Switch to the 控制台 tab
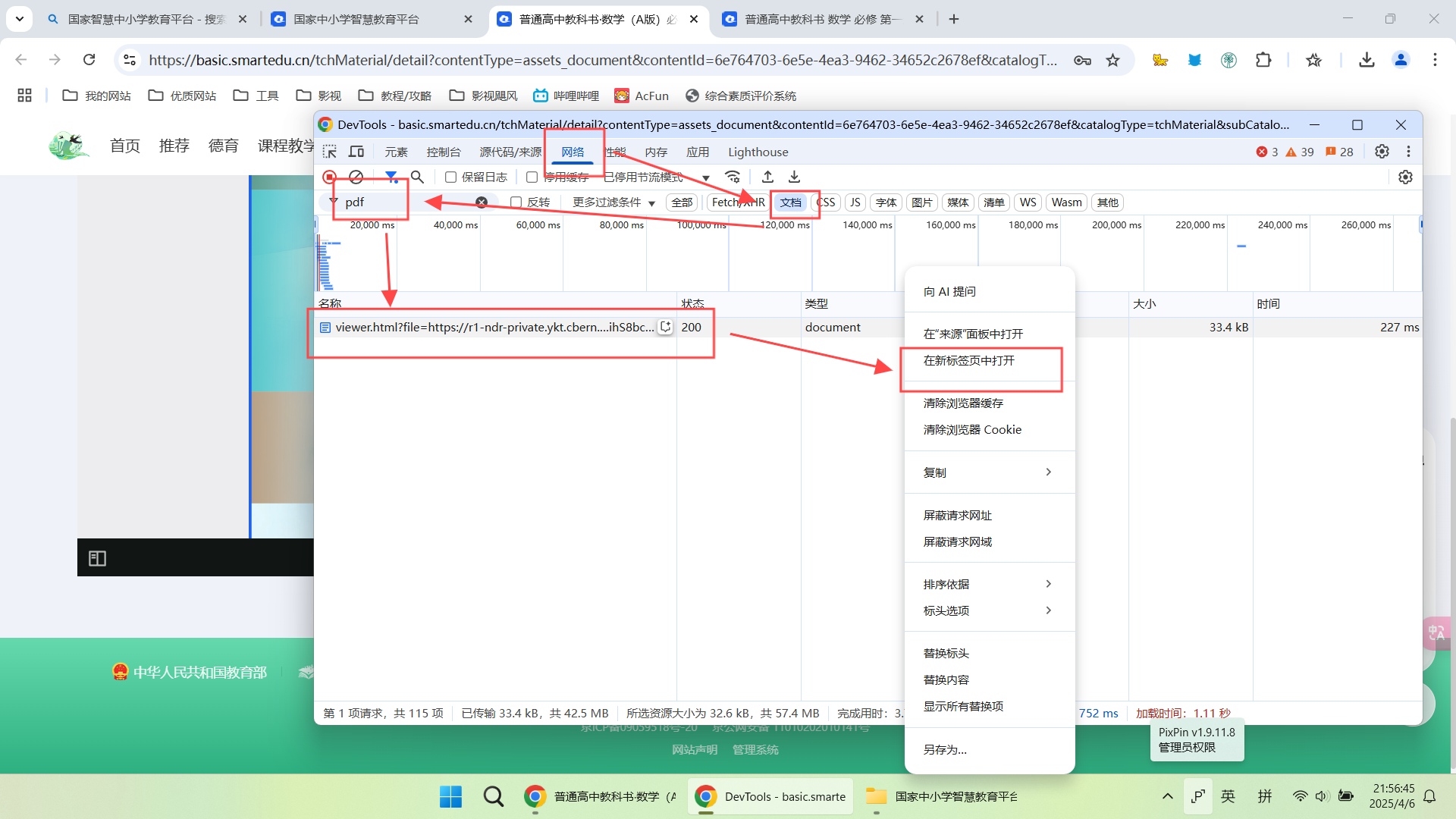 tap(444, 152)
